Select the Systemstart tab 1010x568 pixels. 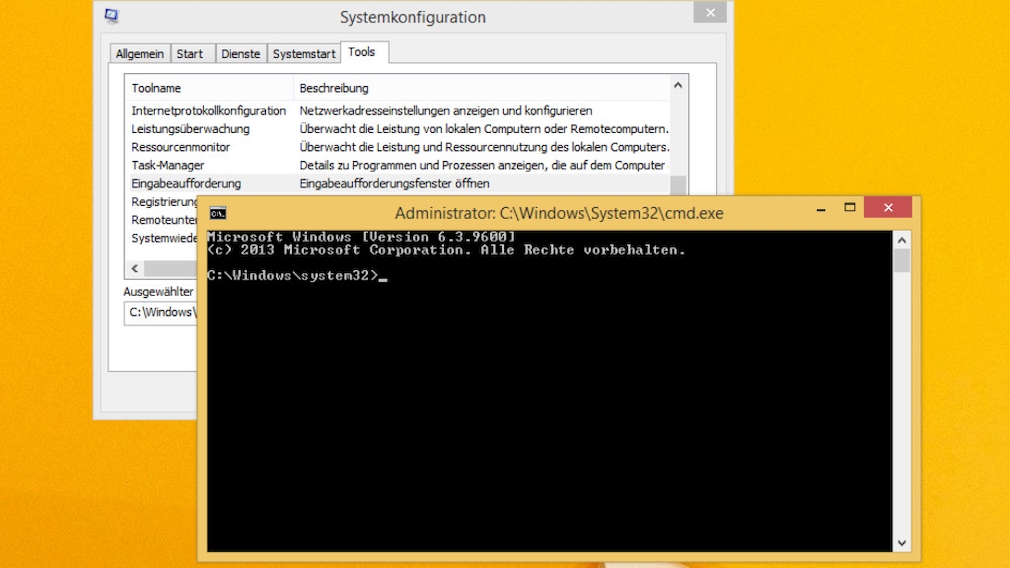coord(304,54)
